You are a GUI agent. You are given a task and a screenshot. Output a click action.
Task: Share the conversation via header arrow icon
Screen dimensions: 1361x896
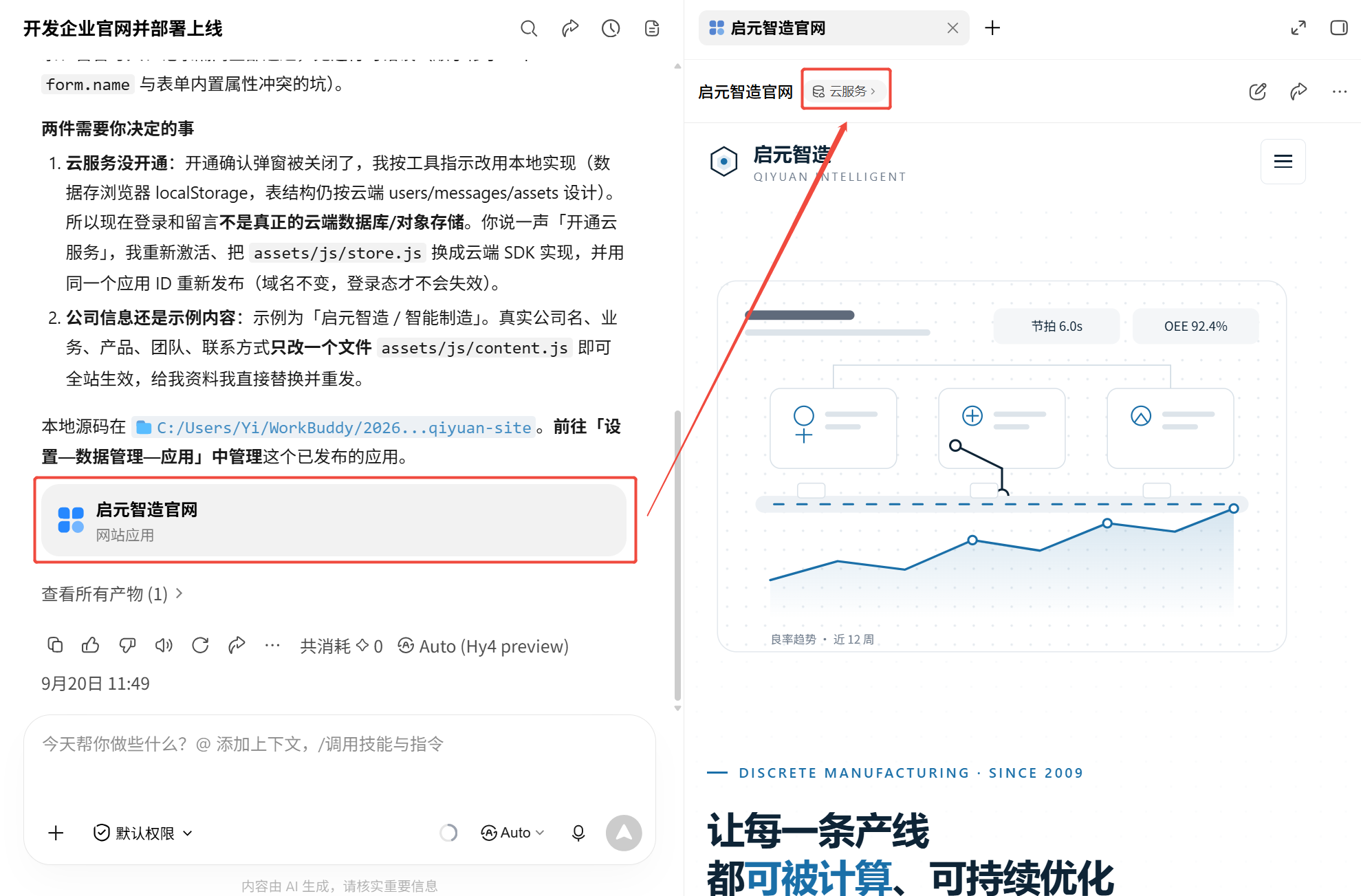569,28
